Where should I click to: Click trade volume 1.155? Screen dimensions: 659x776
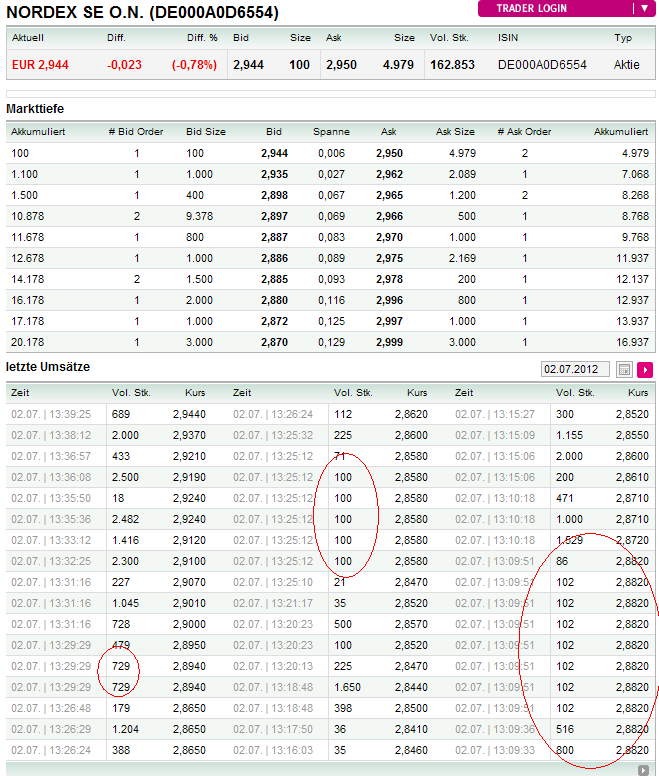point(569,435)
